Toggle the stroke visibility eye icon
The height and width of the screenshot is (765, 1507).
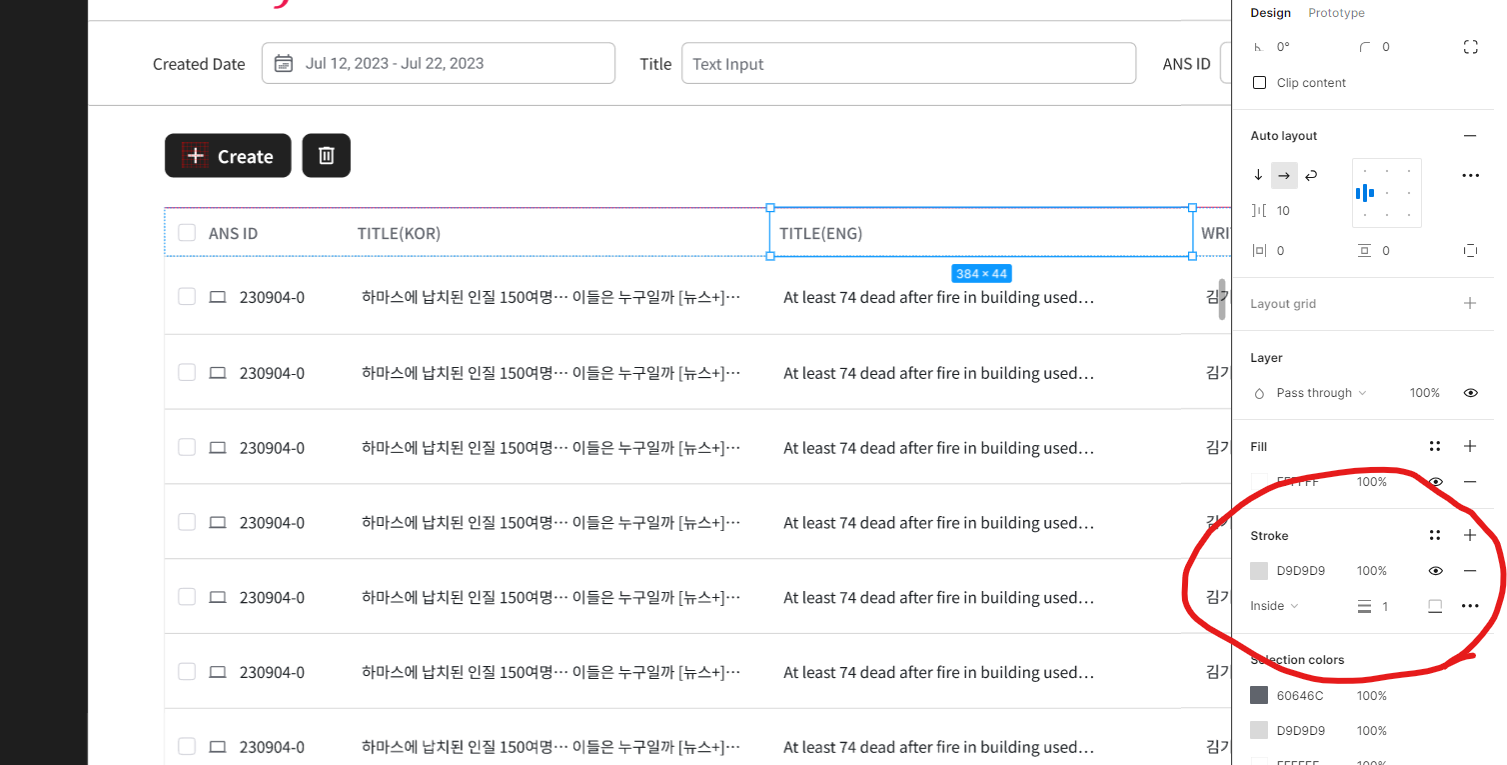1436,571
